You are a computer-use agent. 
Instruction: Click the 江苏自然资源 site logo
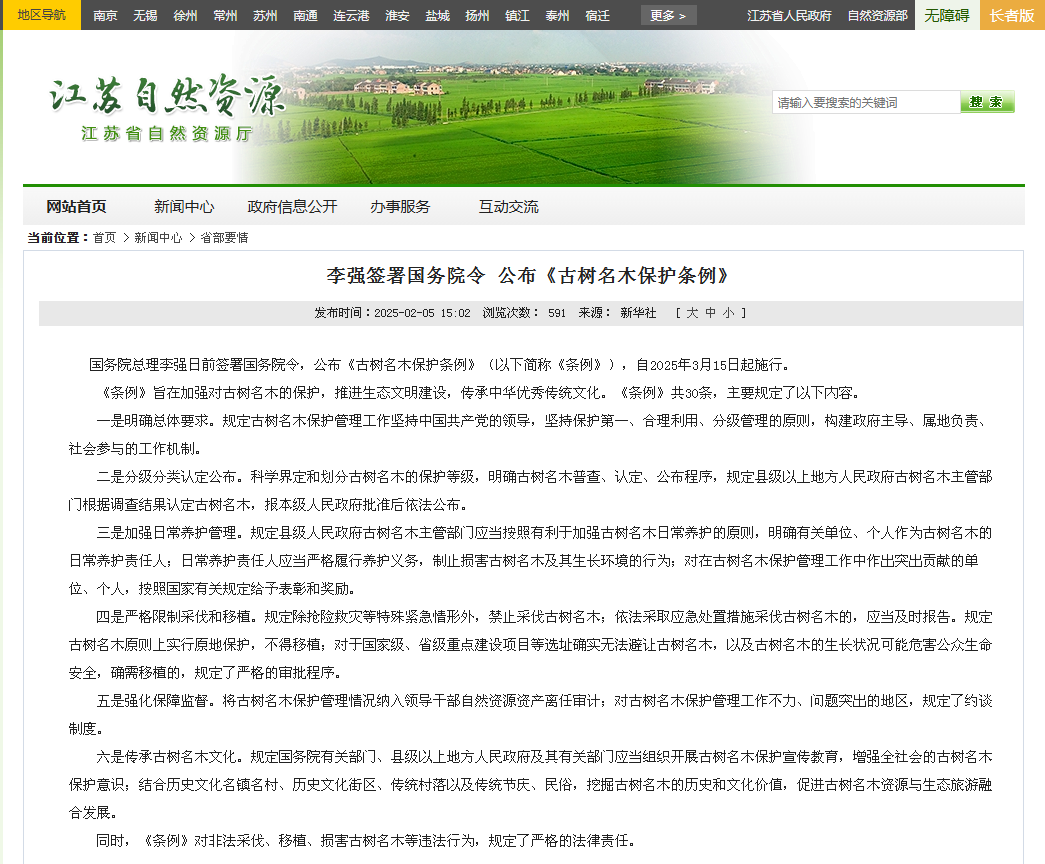tap(167, 107)
